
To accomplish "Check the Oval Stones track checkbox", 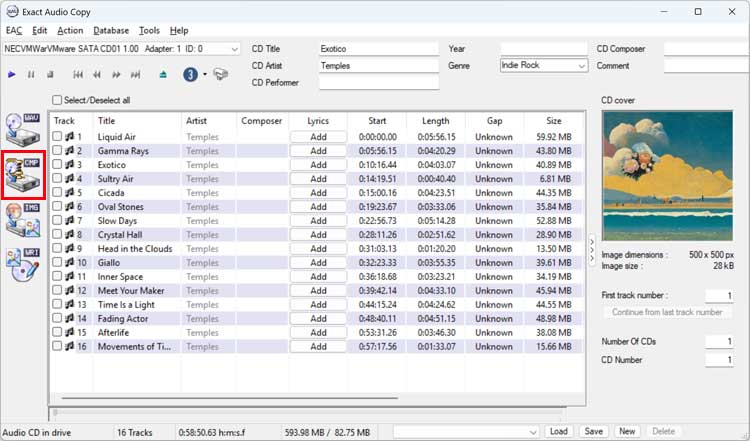I will (x=57, y=206).
